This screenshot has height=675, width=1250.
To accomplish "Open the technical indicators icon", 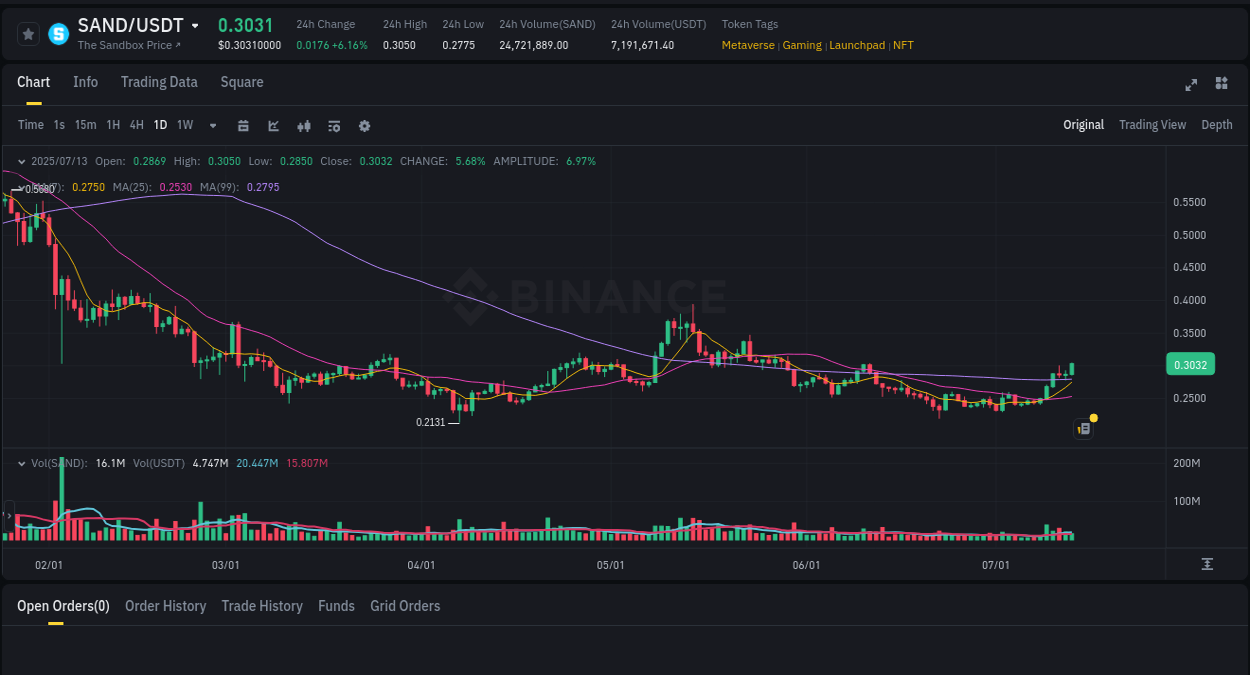I will pos(304,125).
